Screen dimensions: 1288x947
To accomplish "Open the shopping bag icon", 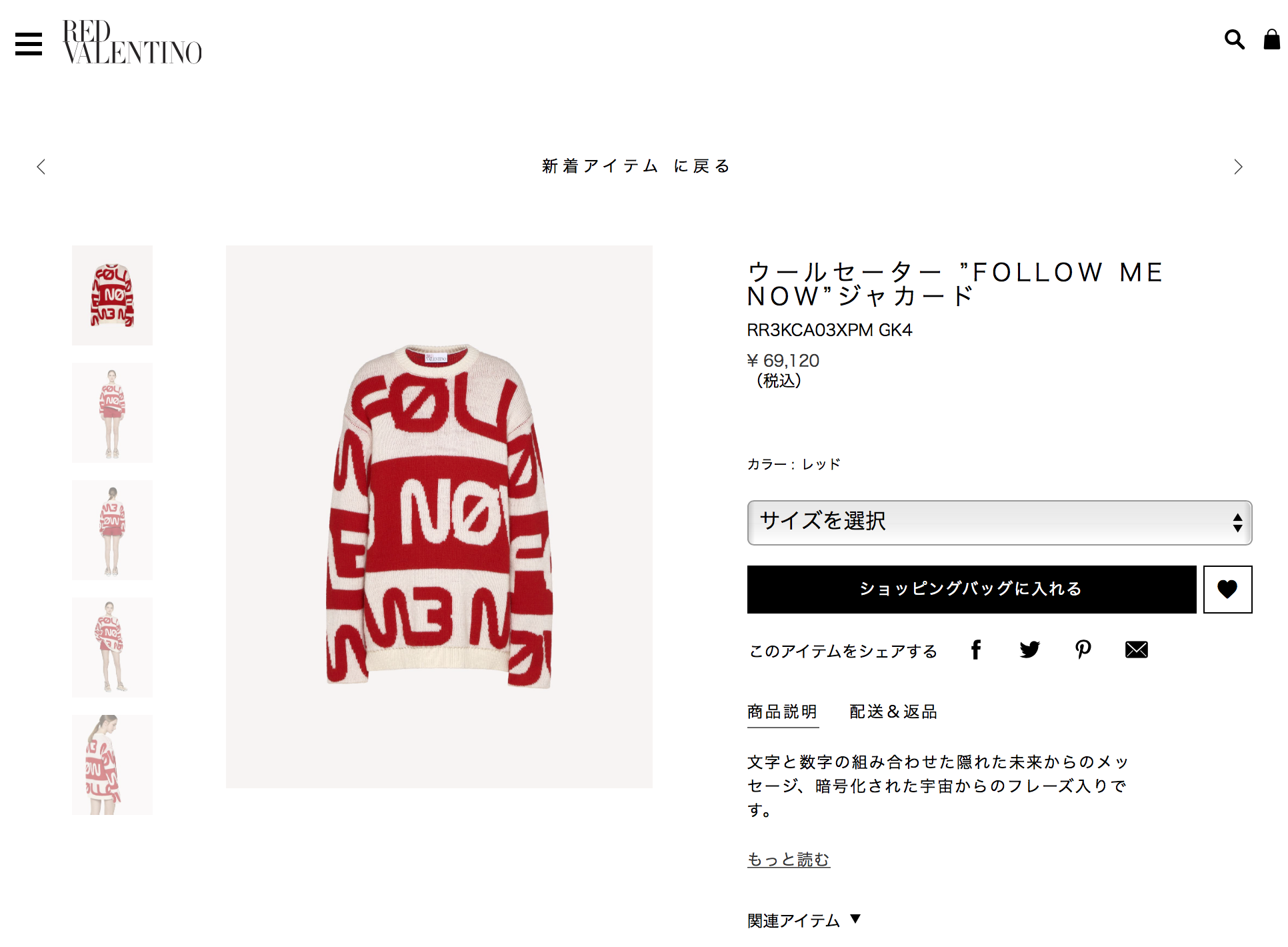I will coord(1271,40).
